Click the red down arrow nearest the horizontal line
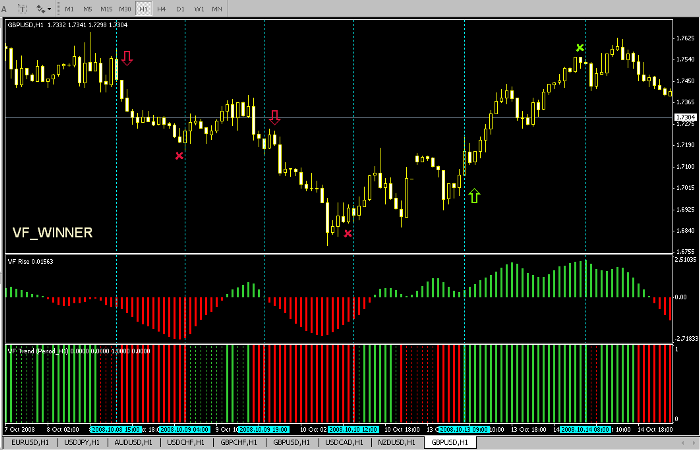 pyautogui.click(x=274, y=117)
